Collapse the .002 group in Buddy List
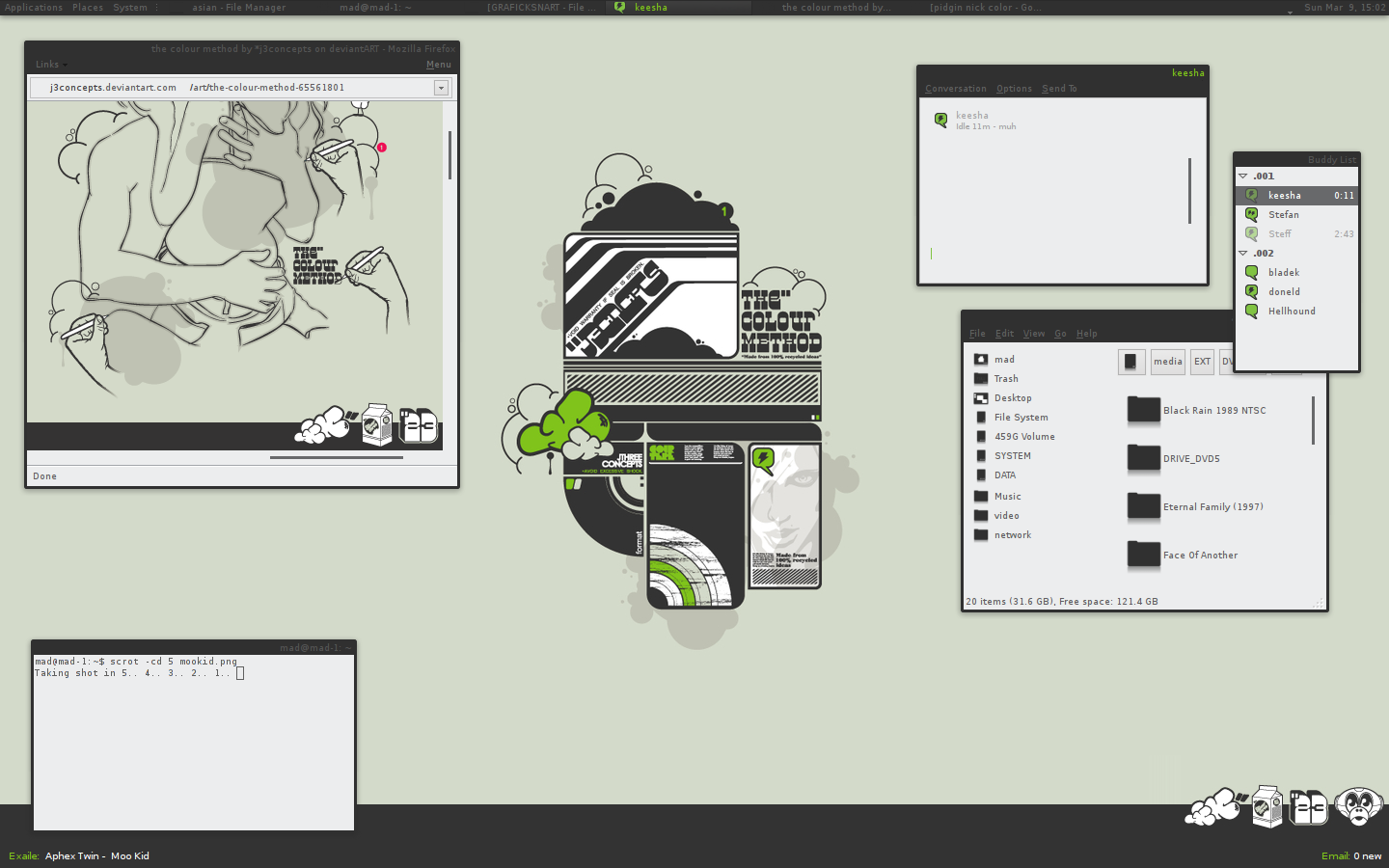This screenshot has height=868, width=1389. 1243,254
